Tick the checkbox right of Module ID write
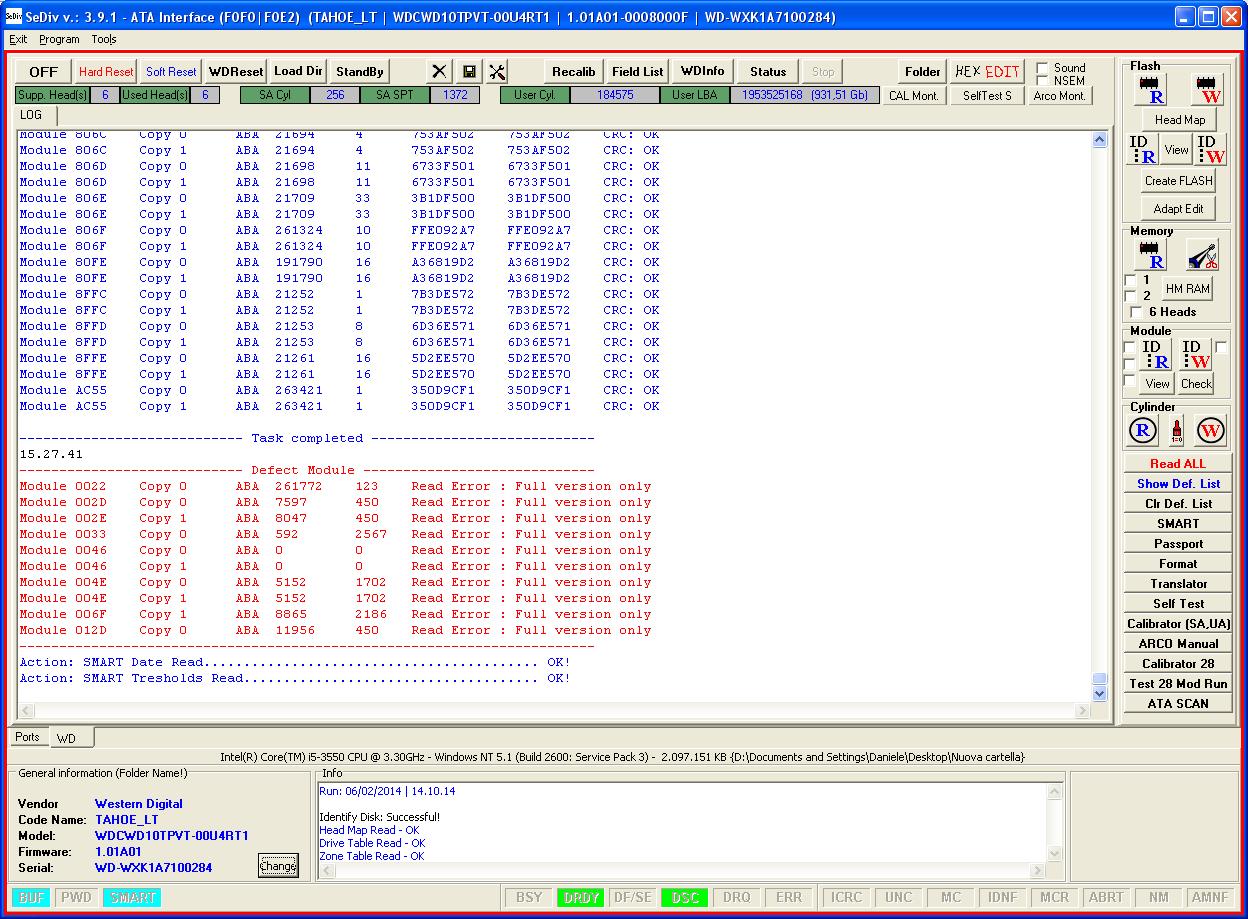This screenshot has height=919, width=1248. pyautogui.click(x=1221, y=347)
